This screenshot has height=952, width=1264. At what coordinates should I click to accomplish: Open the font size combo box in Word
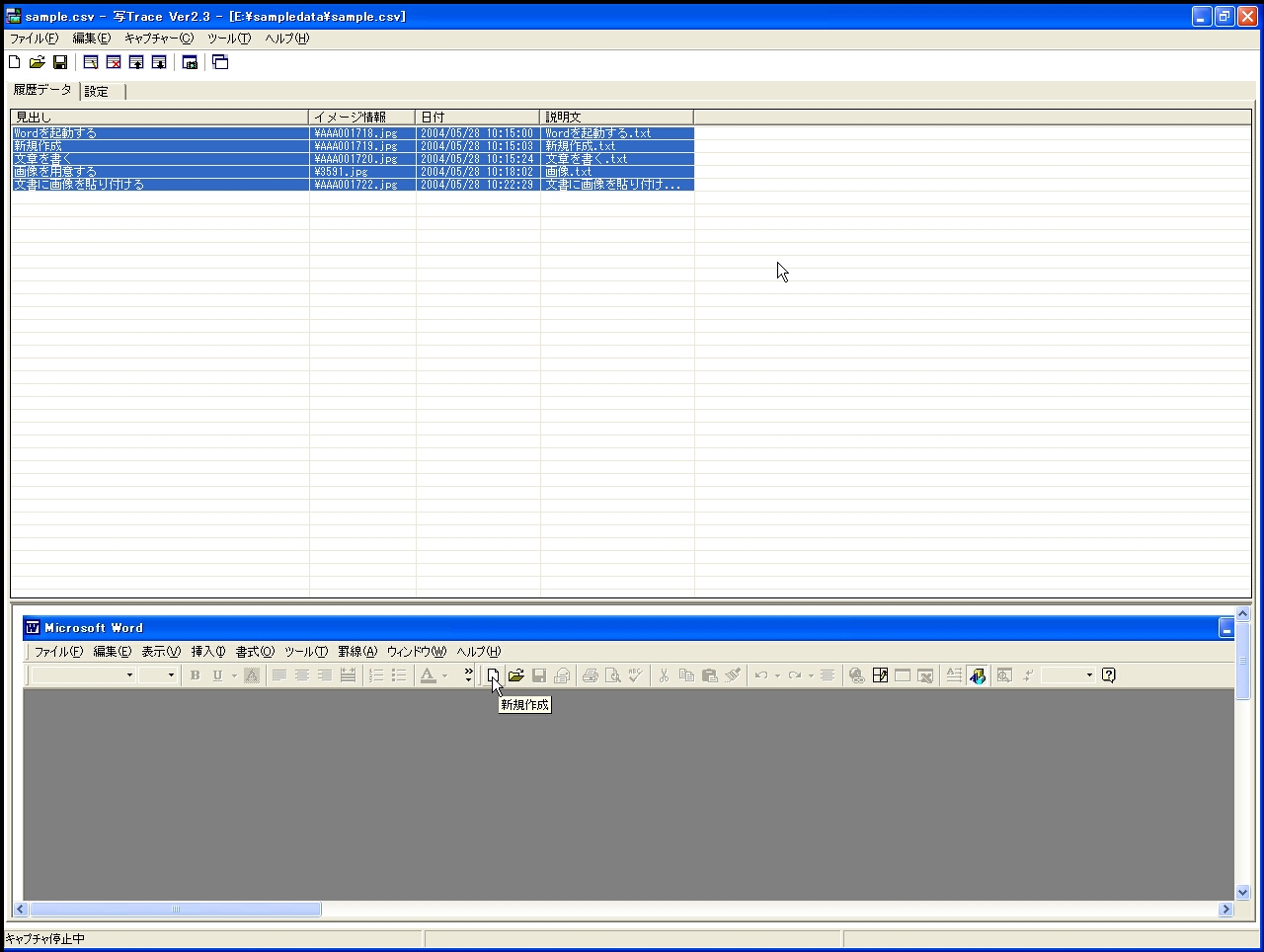[158, 675]
